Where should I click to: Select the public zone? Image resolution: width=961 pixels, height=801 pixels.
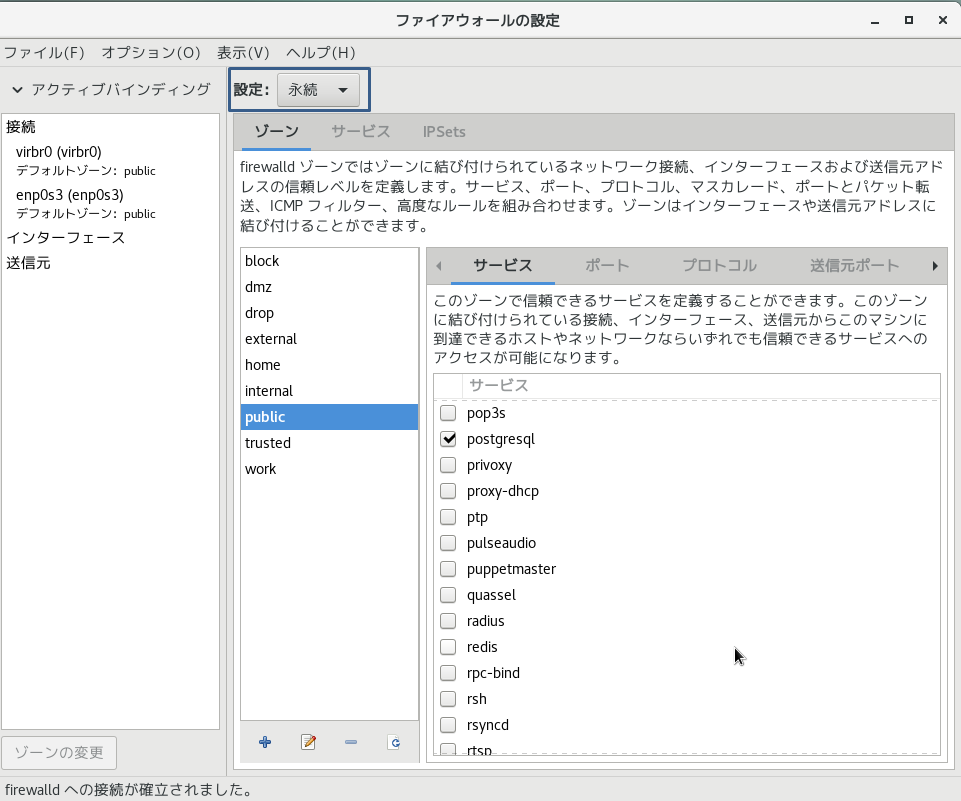[329, 417]
